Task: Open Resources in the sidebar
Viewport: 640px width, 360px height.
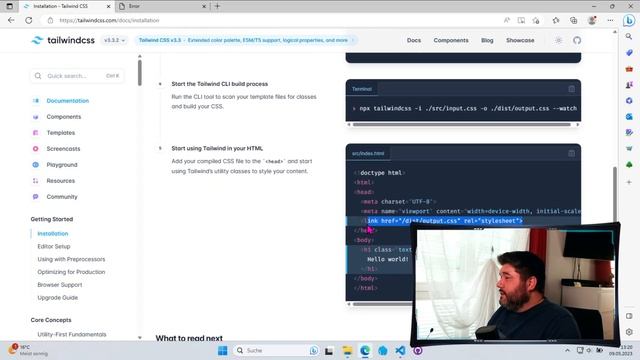Action: click(x=60, y=180)
